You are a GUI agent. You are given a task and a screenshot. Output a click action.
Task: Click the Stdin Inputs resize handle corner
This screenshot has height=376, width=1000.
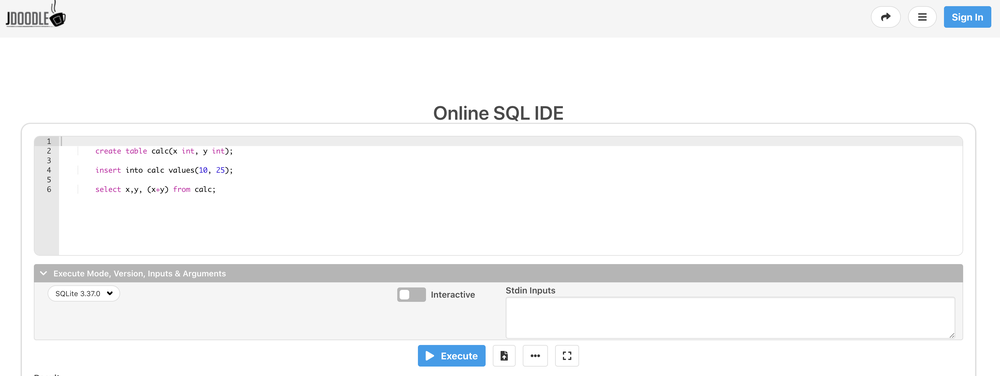coord(951,335)
